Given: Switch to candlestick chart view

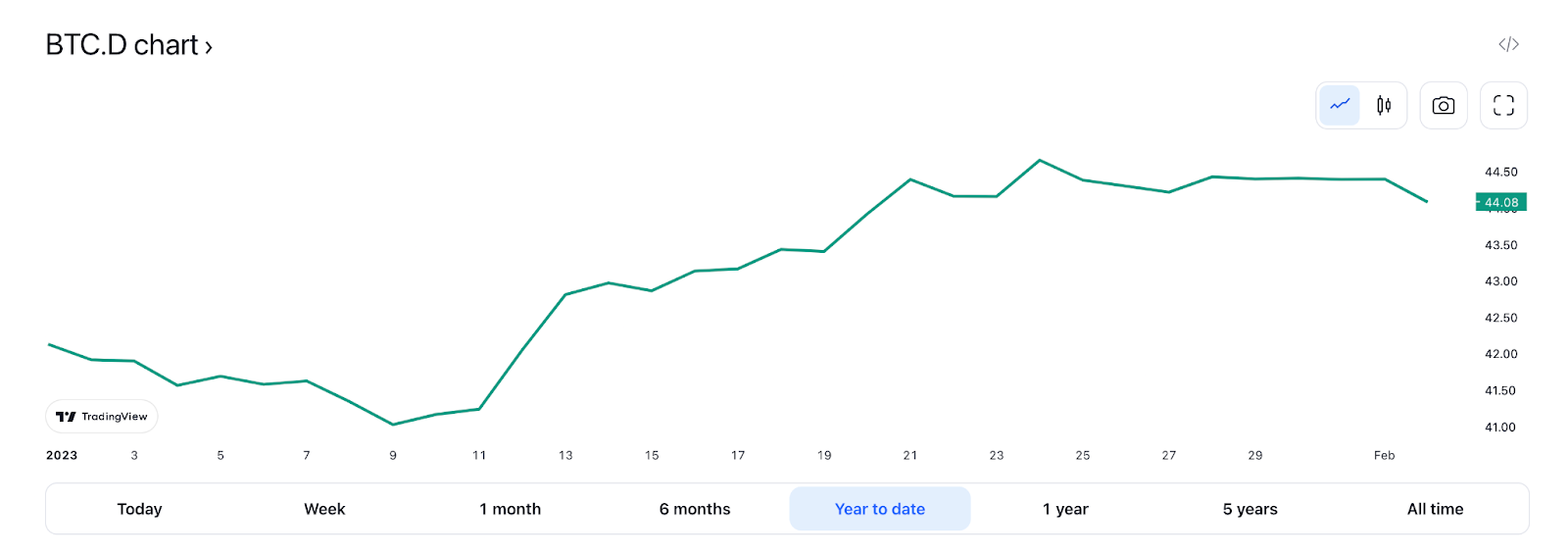Looking at the screenshot, I should click(x=1384, y=105).
